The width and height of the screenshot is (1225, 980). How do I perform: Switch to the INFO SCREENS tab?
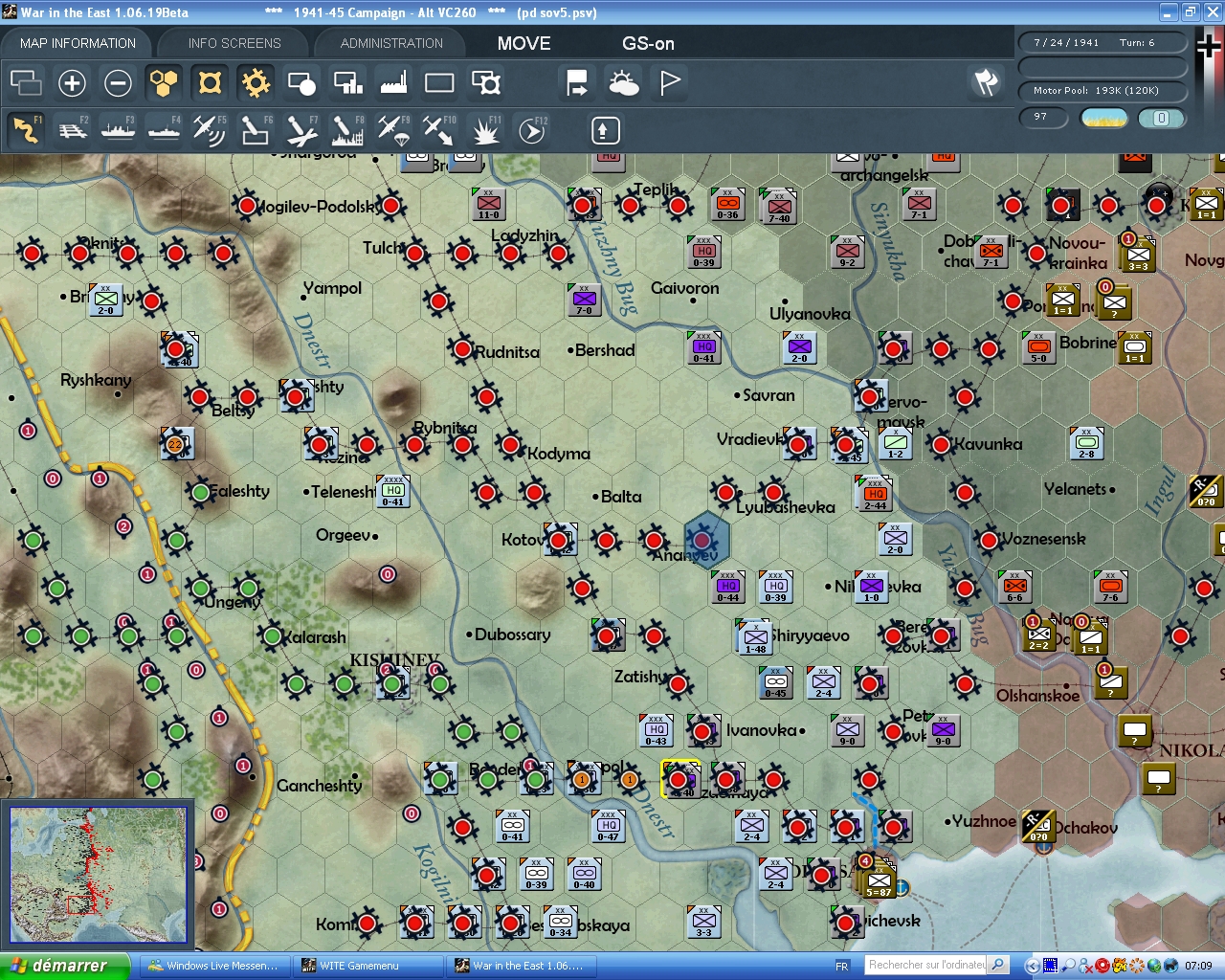click(234, 43)
